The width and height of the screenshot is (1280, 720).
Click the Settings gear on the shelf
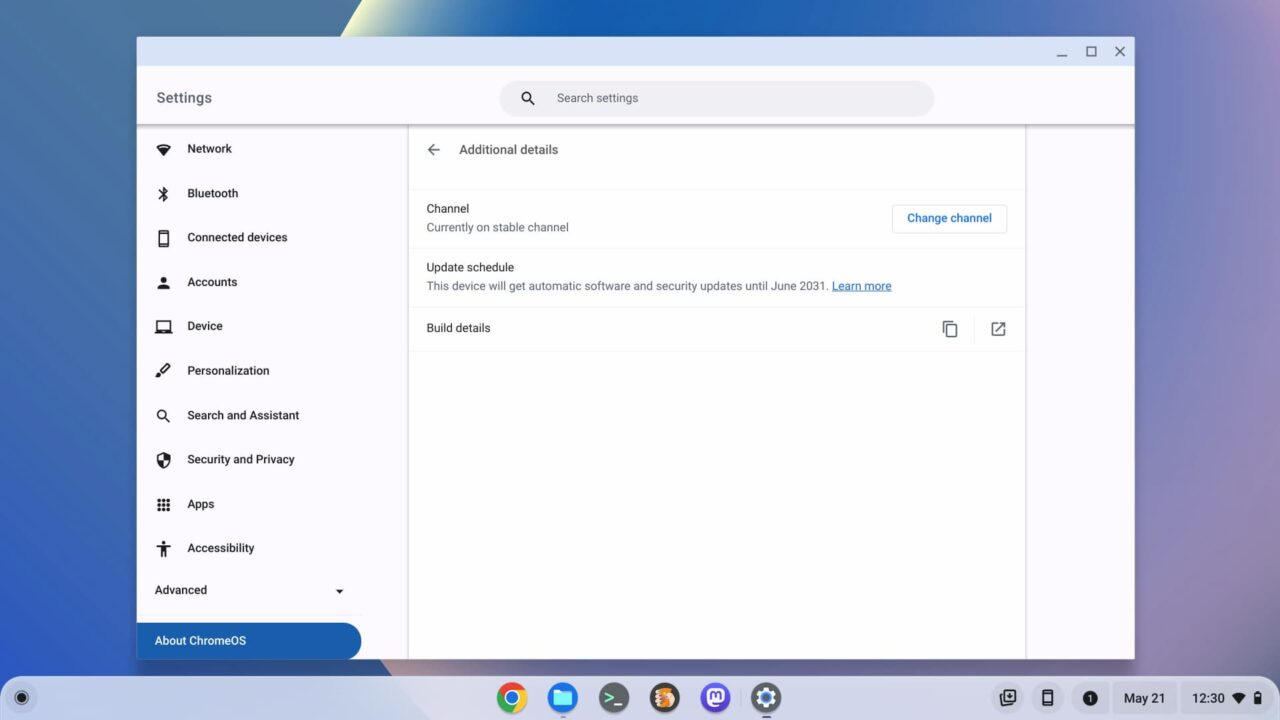pos(766,698)
